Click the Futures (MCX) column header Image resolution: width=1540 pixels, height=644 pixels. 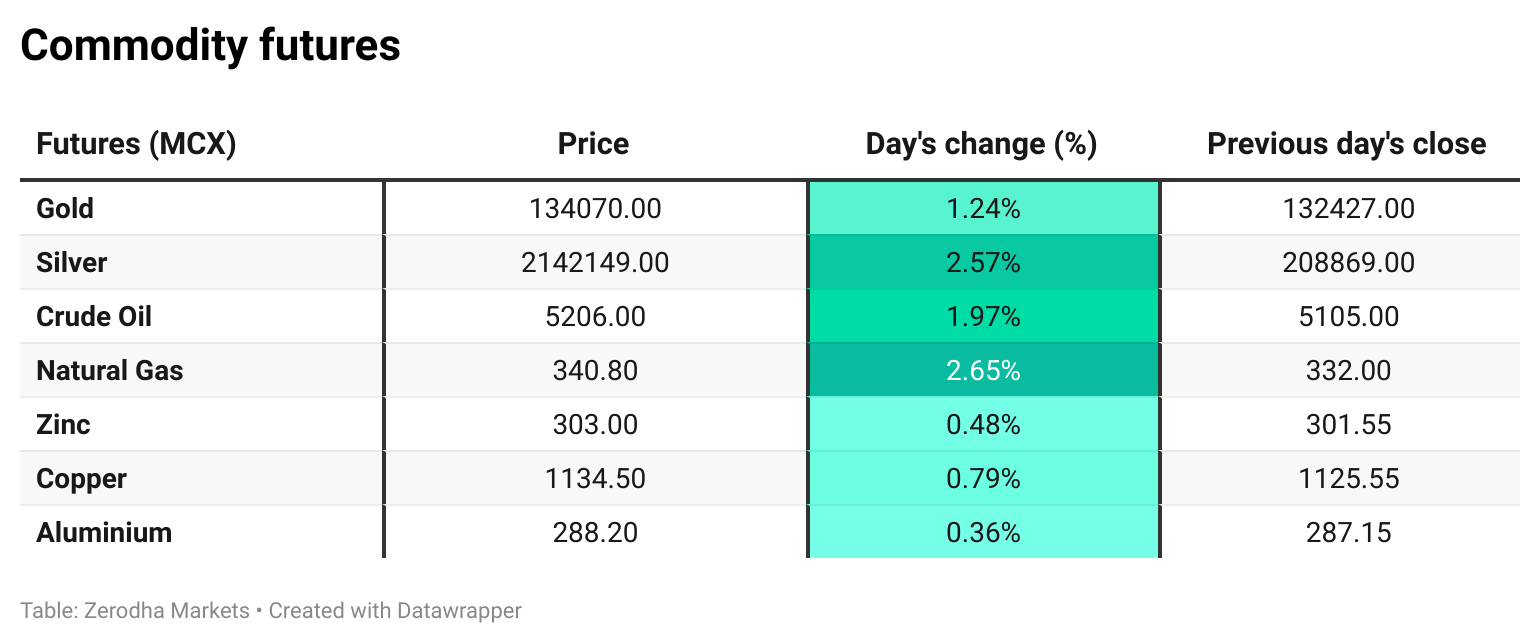136,144
